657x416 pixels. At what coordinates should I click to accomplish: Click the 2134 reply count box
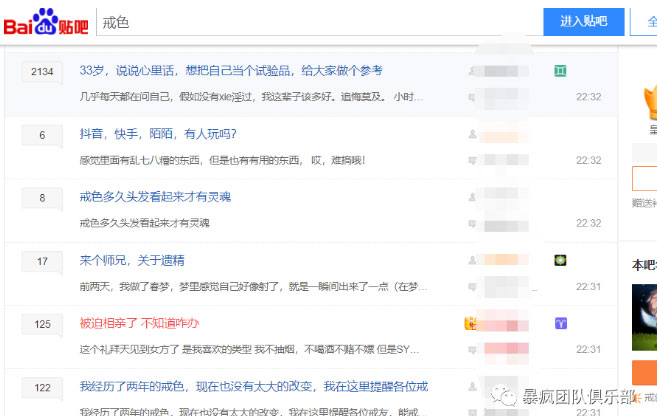42,72
